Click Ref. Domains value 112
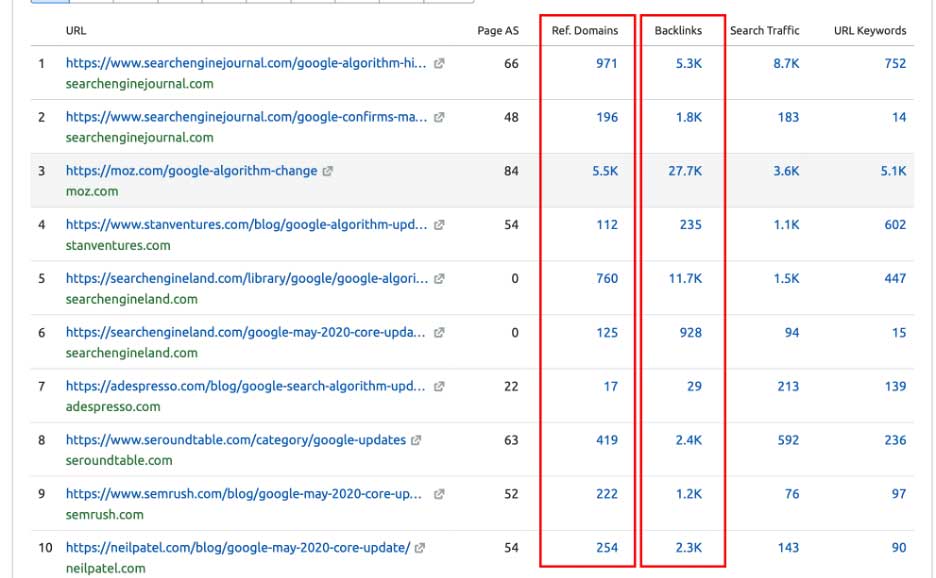 point(607,225)
